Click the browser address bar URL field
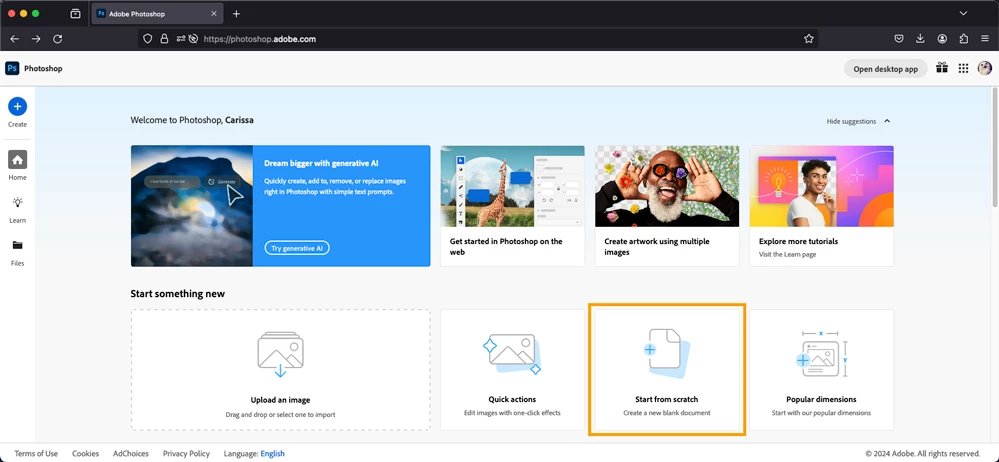The height and width of the screenshot is (462, 999). click(478, 39)
